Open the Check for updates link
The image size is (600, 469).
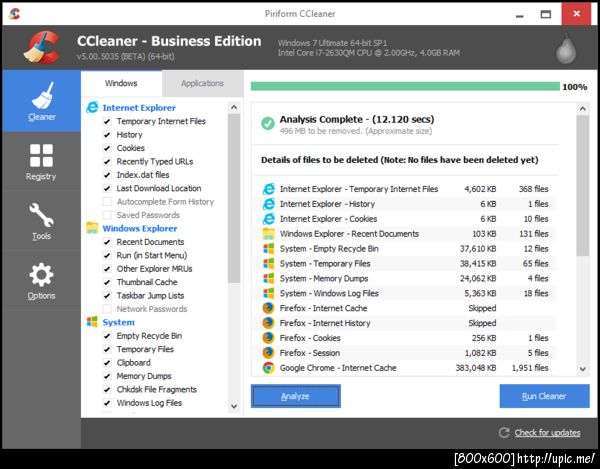click(x=547, y=433)
